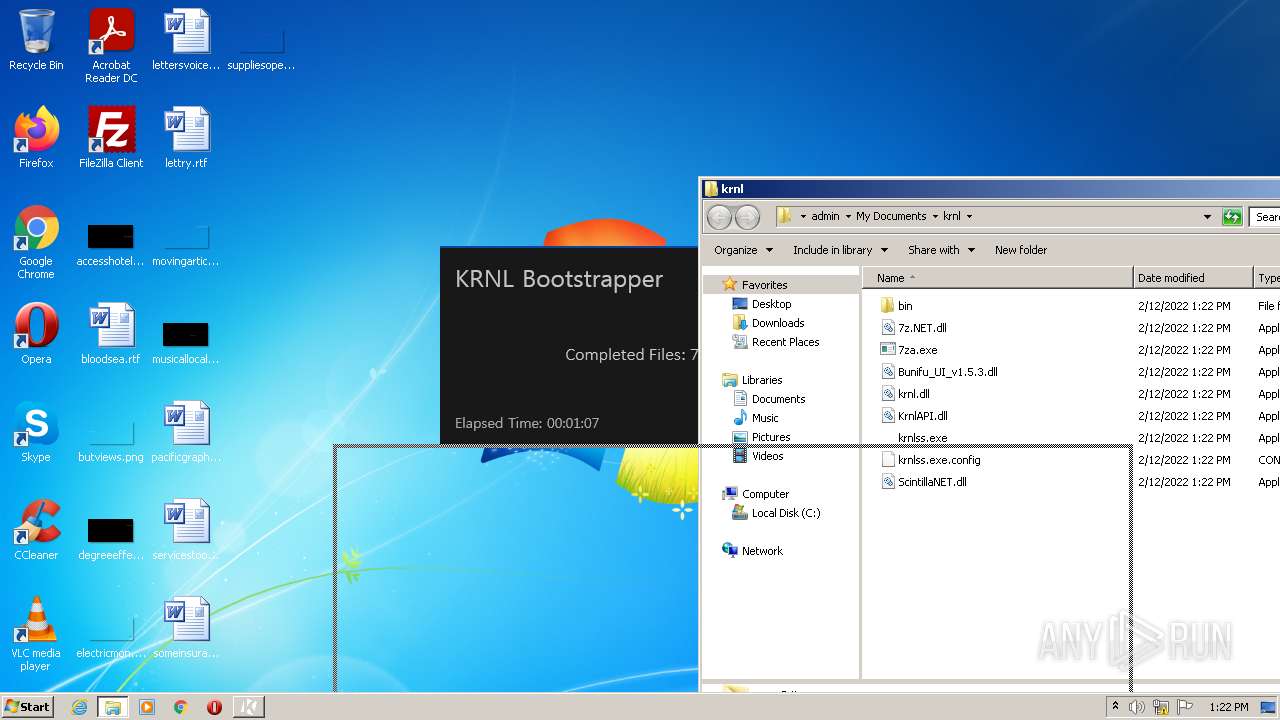Open Firefox desktop shortcut
The height and width of the screenshot is (720, 1280).
(36, 137)
